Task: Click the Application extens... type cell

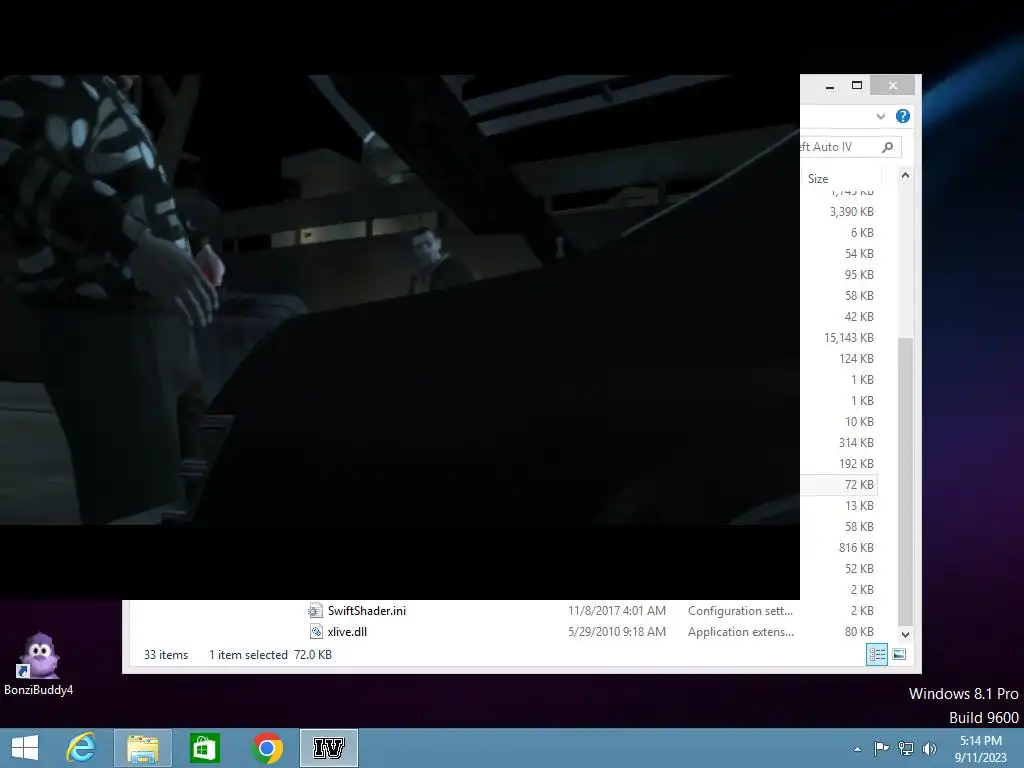Action: pyautogui.click(x=741, y=632)
